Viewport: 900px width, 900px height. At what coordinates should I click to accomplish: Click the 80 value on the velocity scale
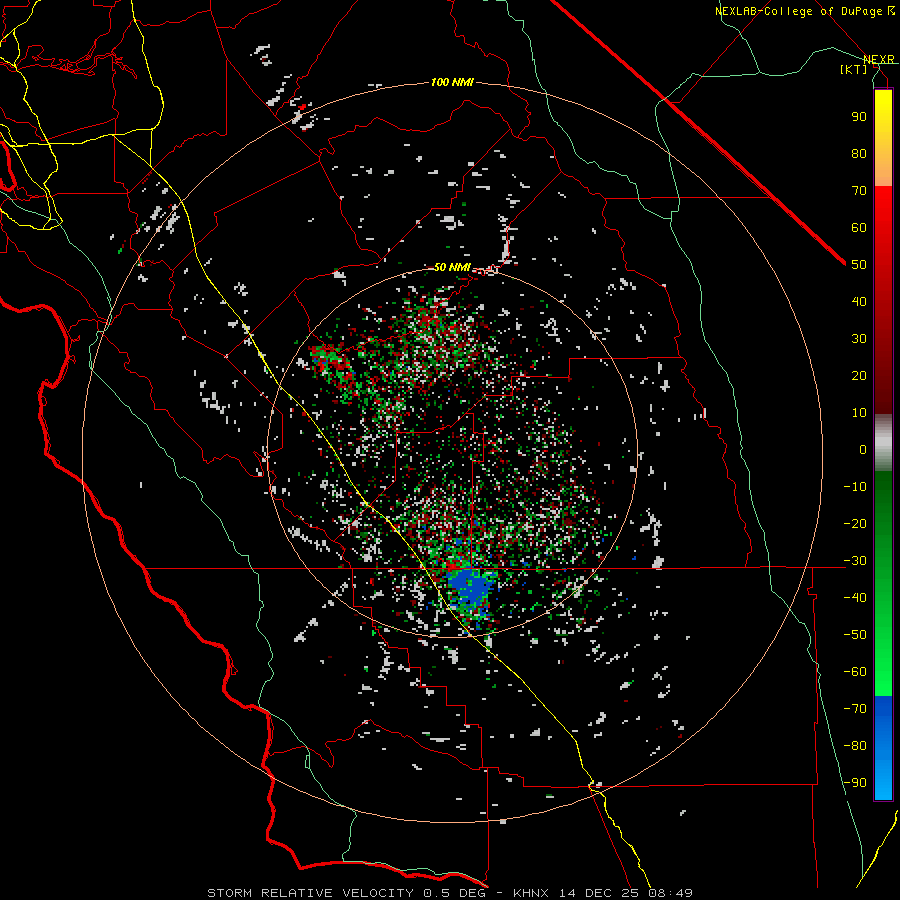(859, 154)
